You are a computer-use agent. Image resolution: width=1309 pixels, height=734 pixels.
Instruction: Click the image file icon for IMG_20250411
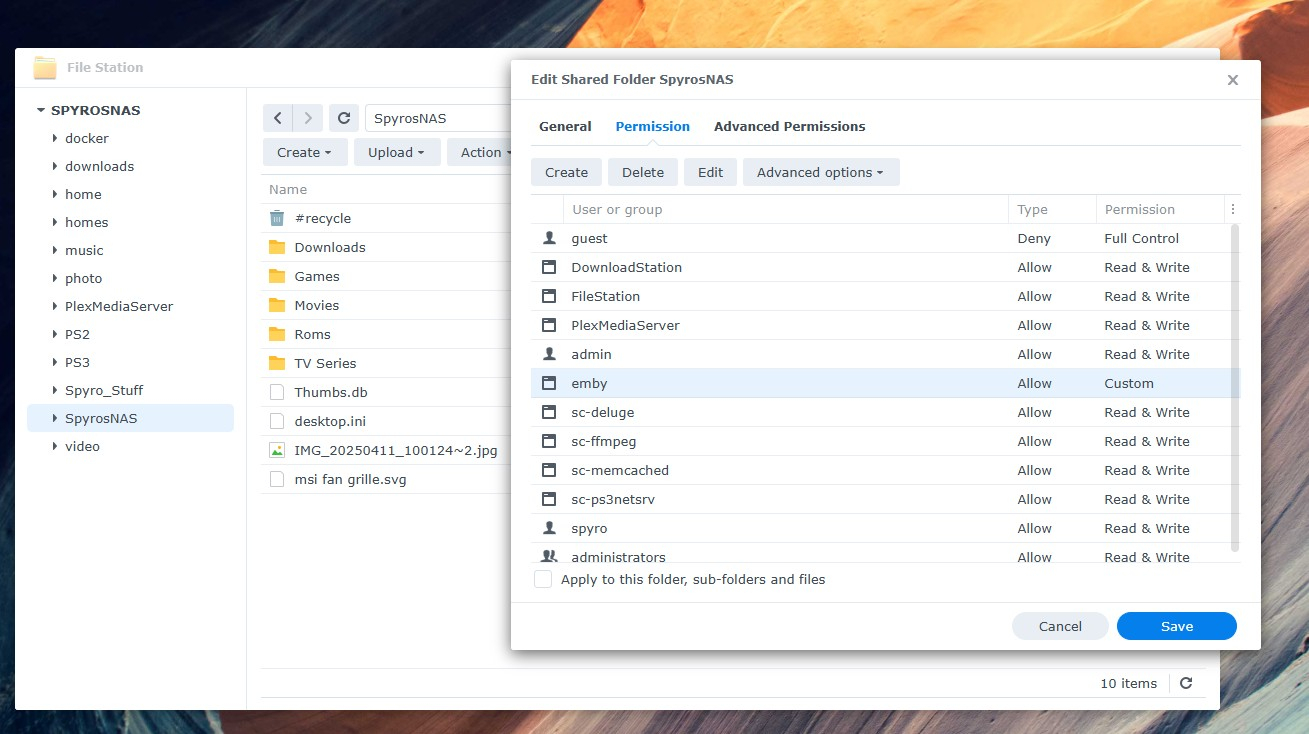point(277,450)
